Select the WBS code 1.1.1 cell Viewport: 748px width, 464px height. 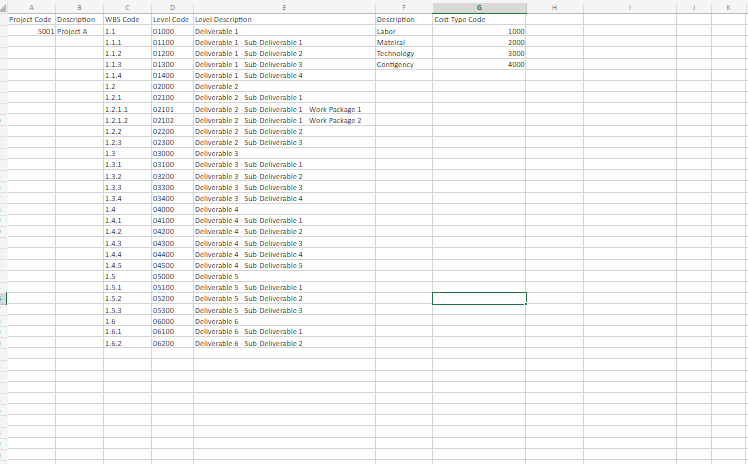click(127, 42)
